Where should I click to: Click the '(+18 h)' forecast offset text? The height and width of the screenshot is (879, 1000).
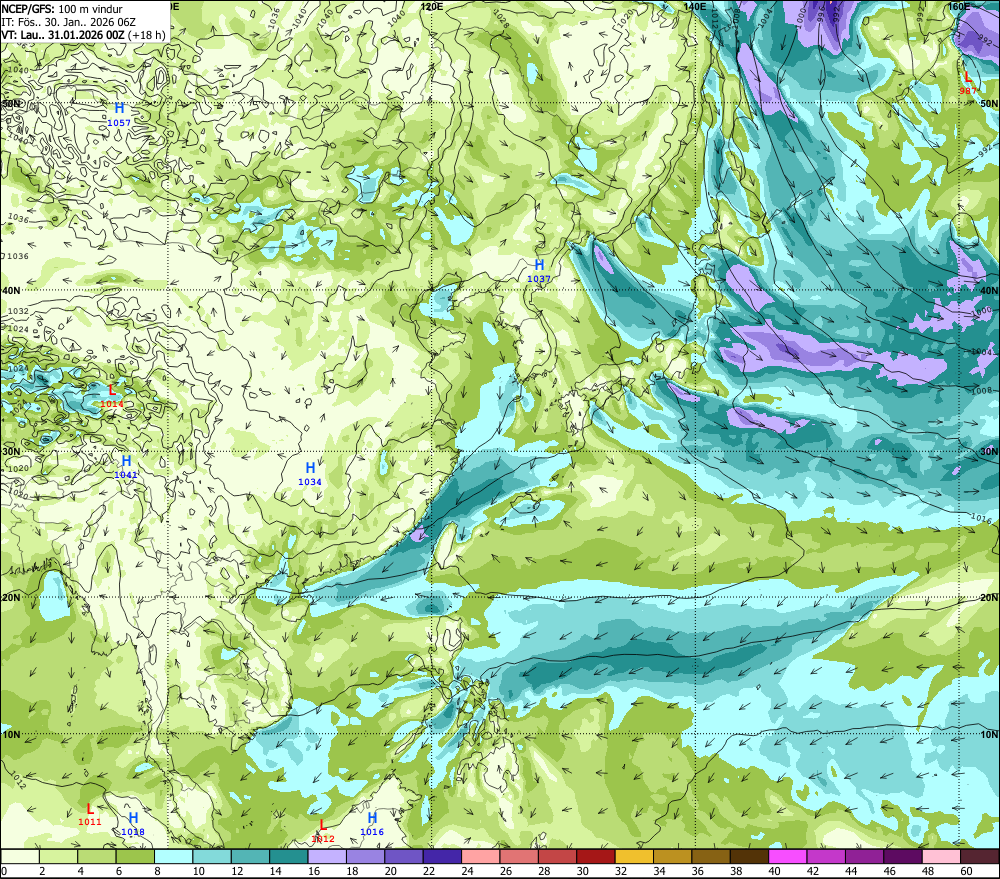point(147,35)
